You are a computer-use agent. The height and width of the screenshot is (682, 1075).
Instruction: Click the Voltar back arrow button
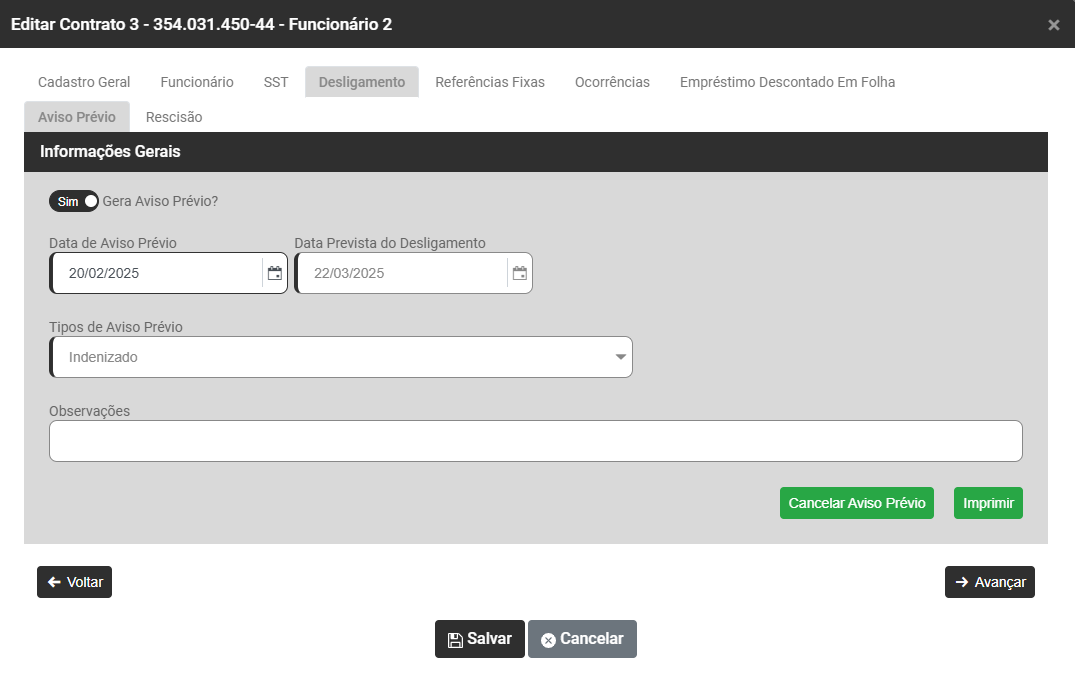coord(74,582)
